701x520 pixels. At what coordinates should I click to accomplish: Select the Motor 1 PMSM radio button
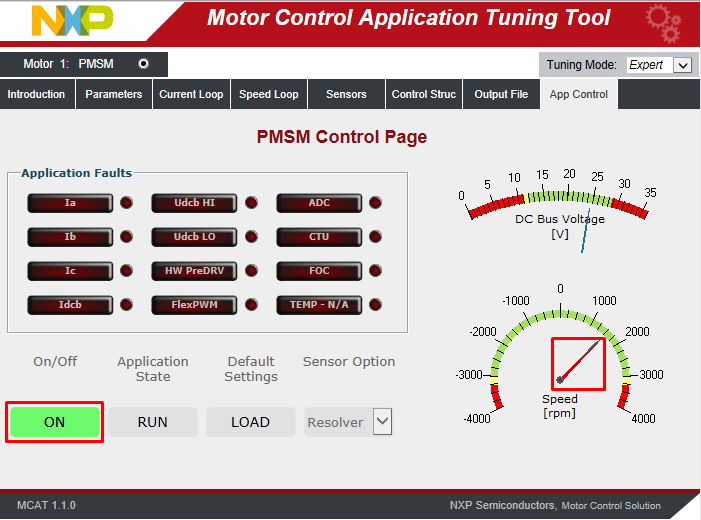coord(143,64)
